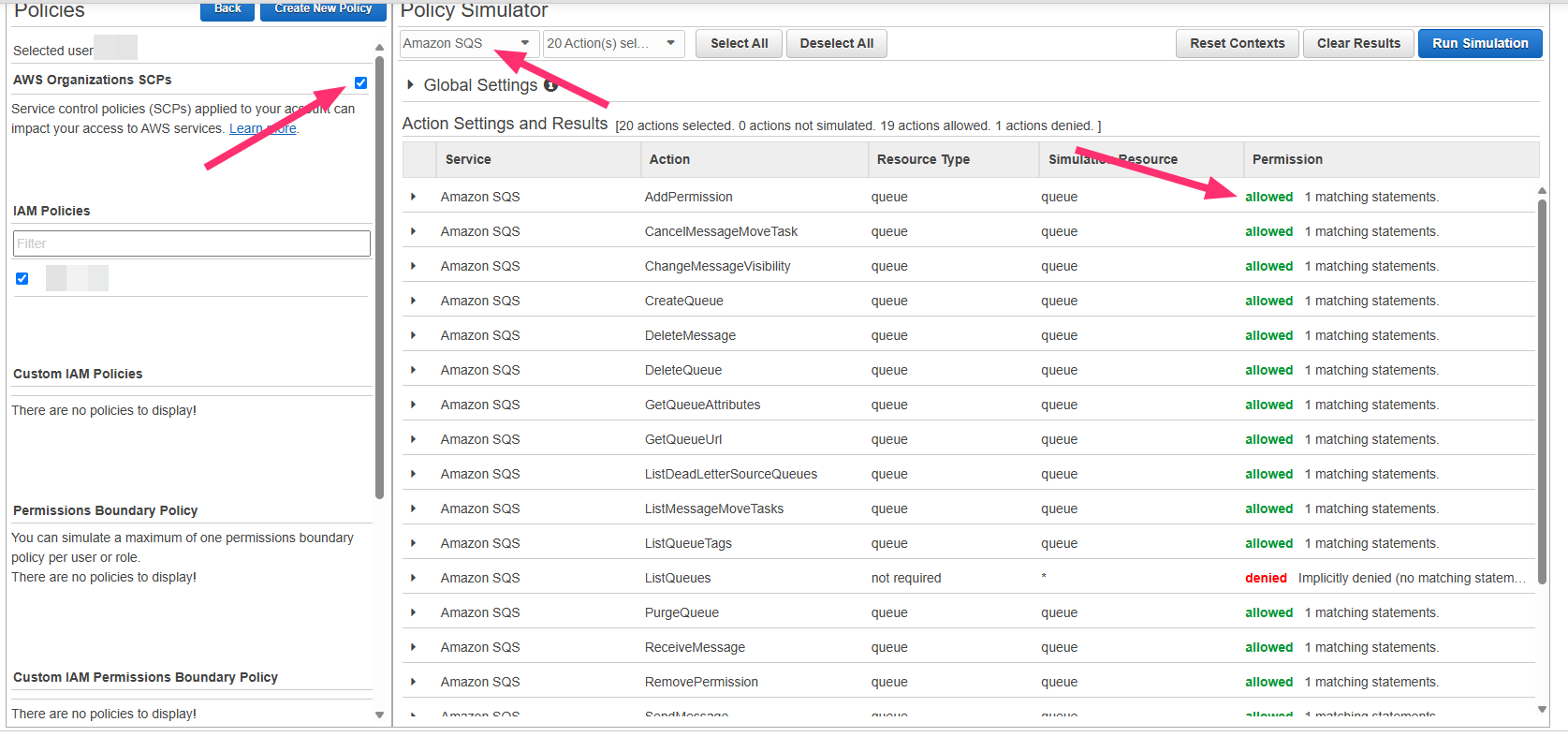
Task: Click the left policies panel scrollbar
Action: [379, 277]
